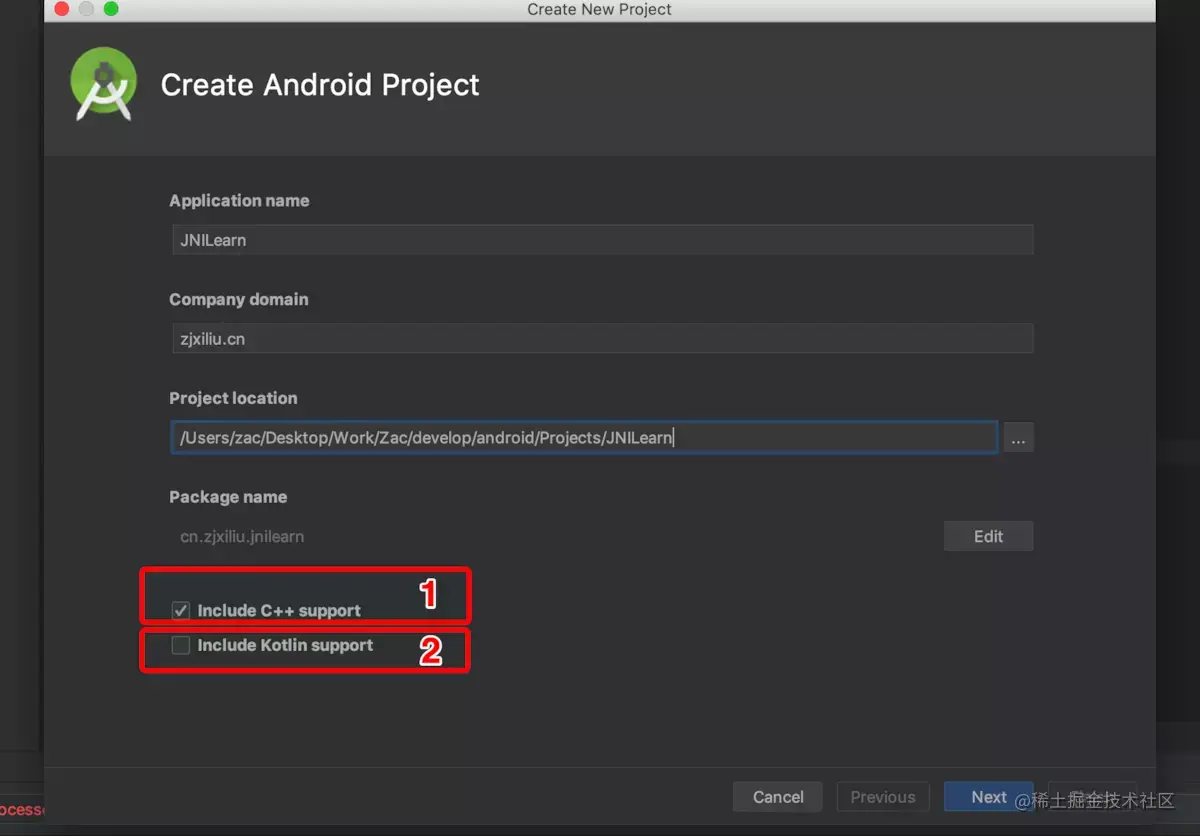Click the Android Studio logo icon
1200x836 pixels.
pyautogui.click(x=104, y=84)
